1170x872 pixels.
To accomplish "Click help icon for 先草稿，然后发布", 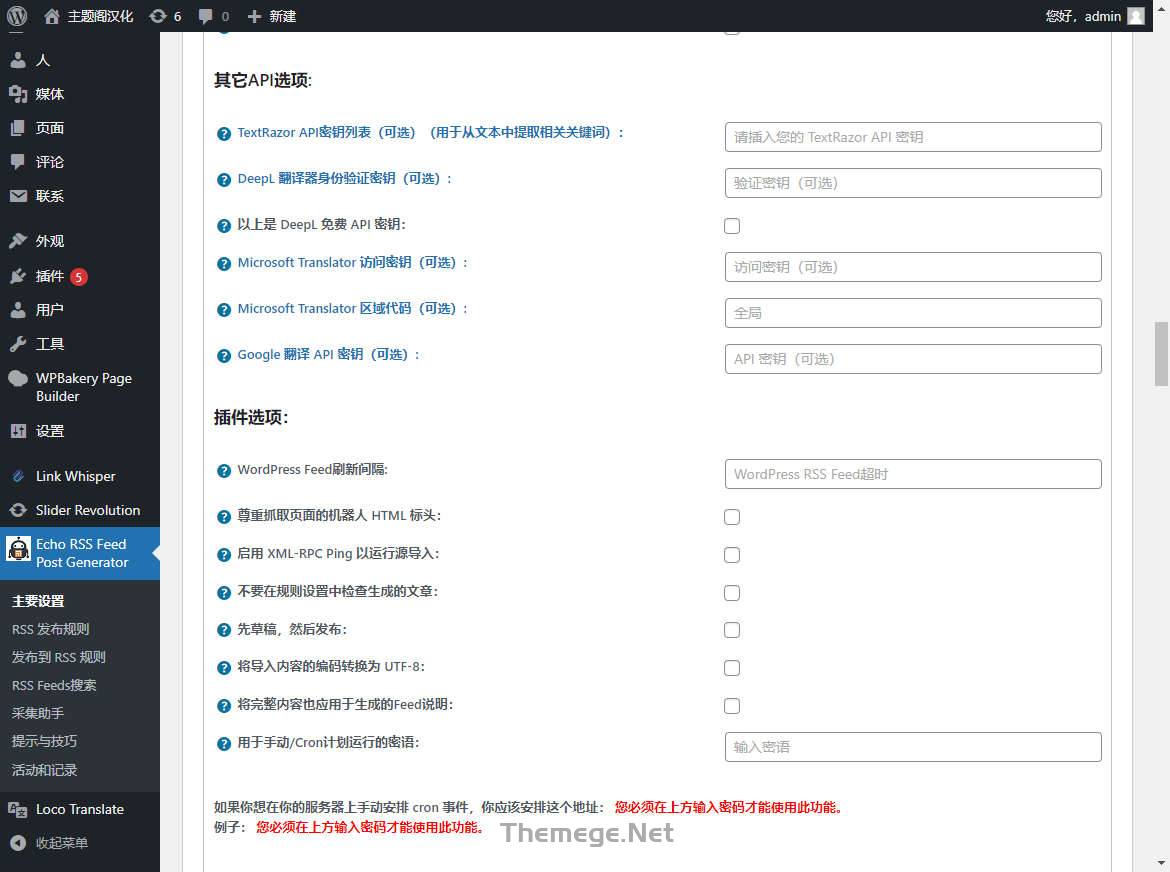I will (223, 630).
